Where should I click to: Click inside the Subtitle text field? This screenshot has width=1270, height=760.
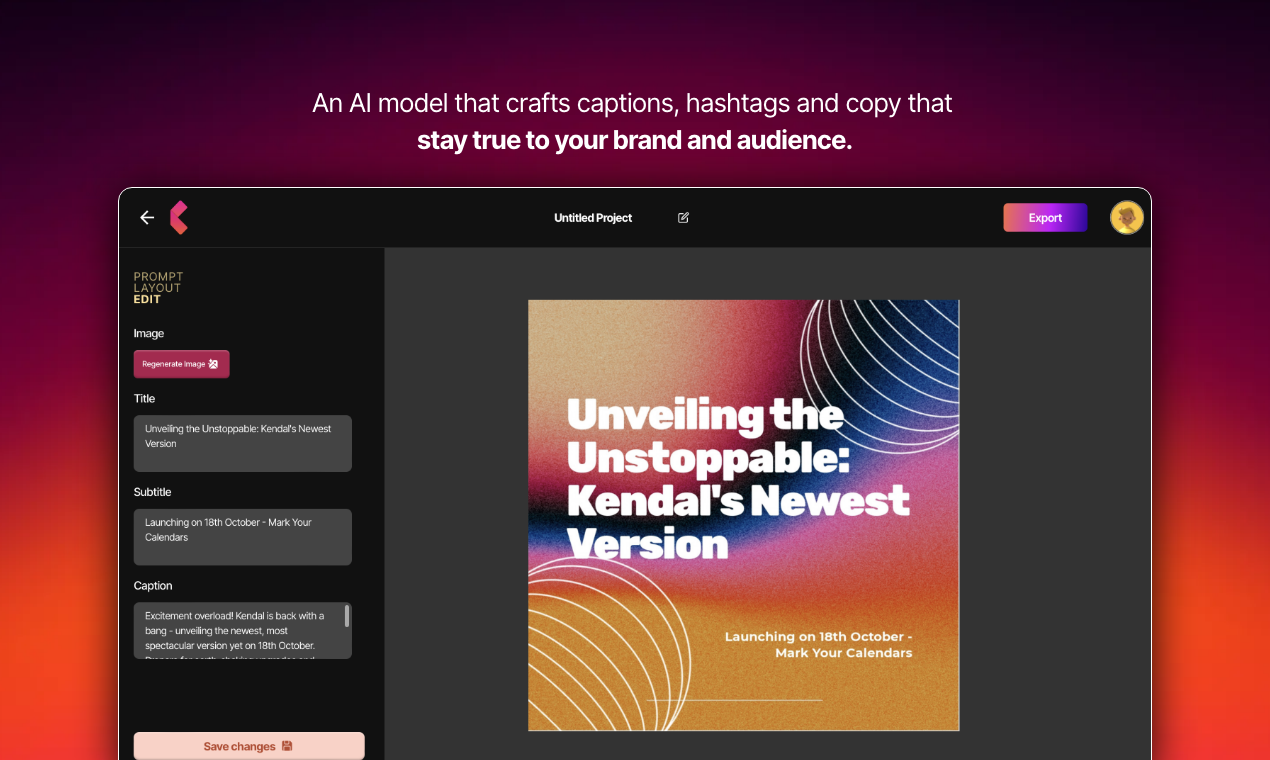coord(242,537)
